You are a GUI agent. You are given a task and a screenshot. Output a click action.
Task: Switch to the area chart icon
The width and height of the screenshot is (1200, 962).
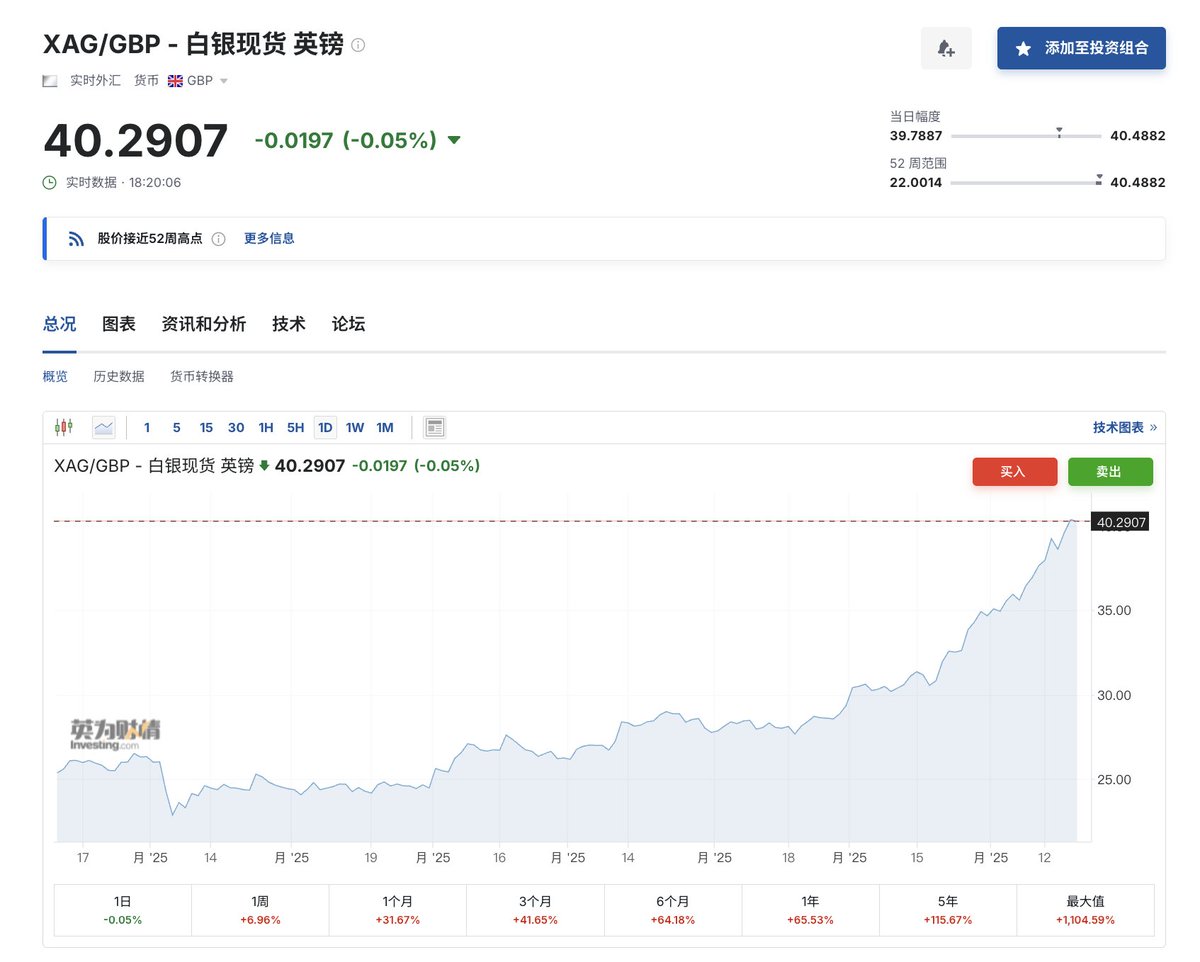coord(104,427)
